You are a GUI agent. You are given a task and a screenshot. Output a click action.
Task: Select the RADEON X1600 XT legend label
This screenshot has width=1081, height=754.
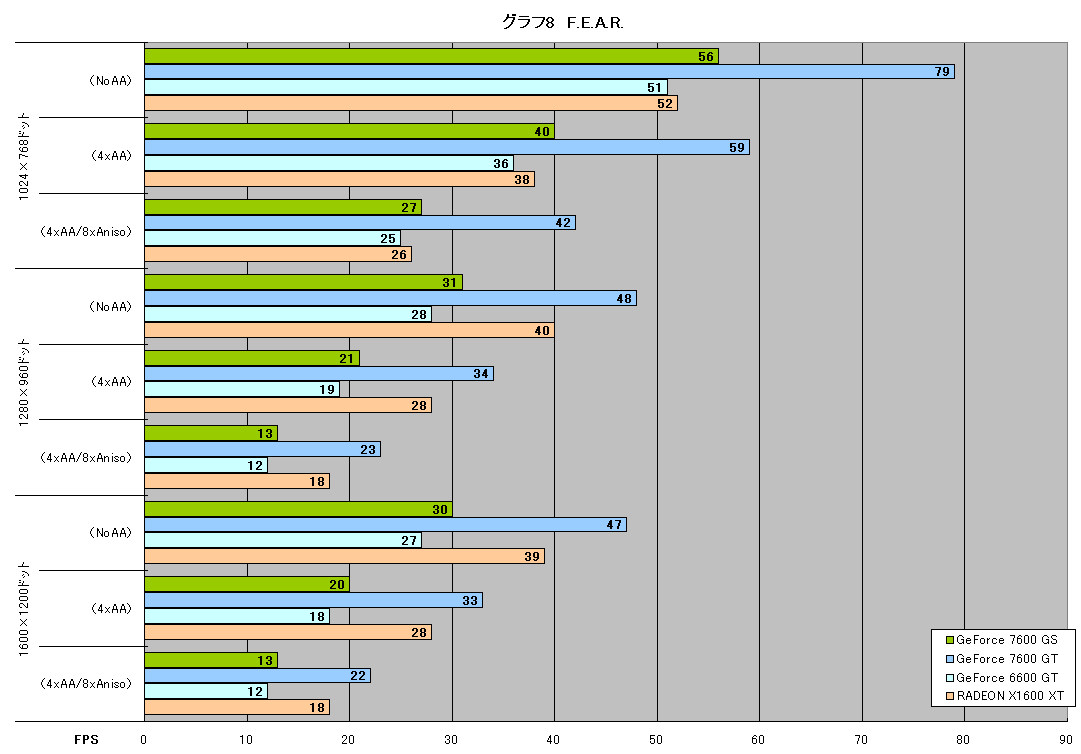click(x=1010, y=696)
